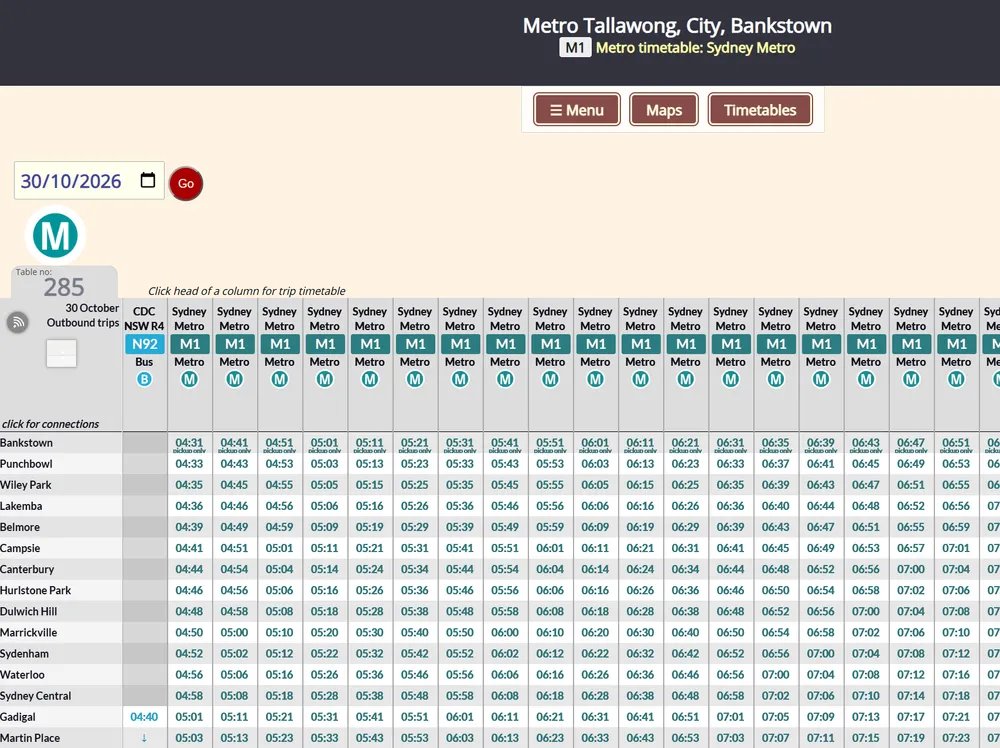Open the Metro timetable: Sydney Metro link

[695, 48]
